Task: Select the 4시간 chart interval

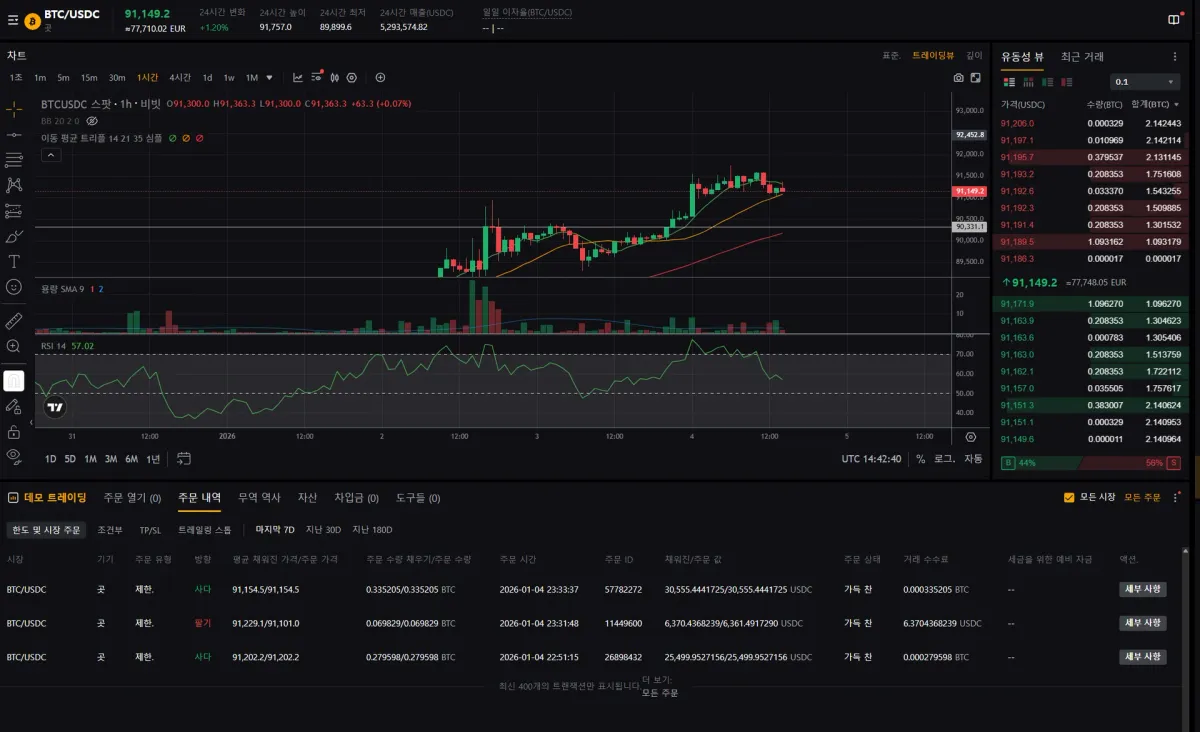Action: click(180, 78)
